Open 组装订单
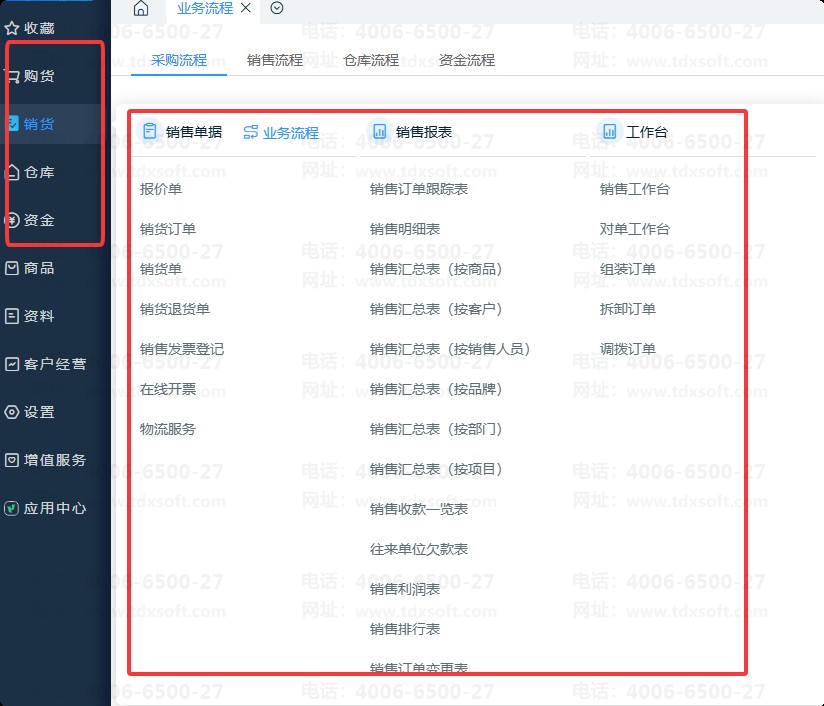Viewport: 824px width, 706px height. [628, 269]
